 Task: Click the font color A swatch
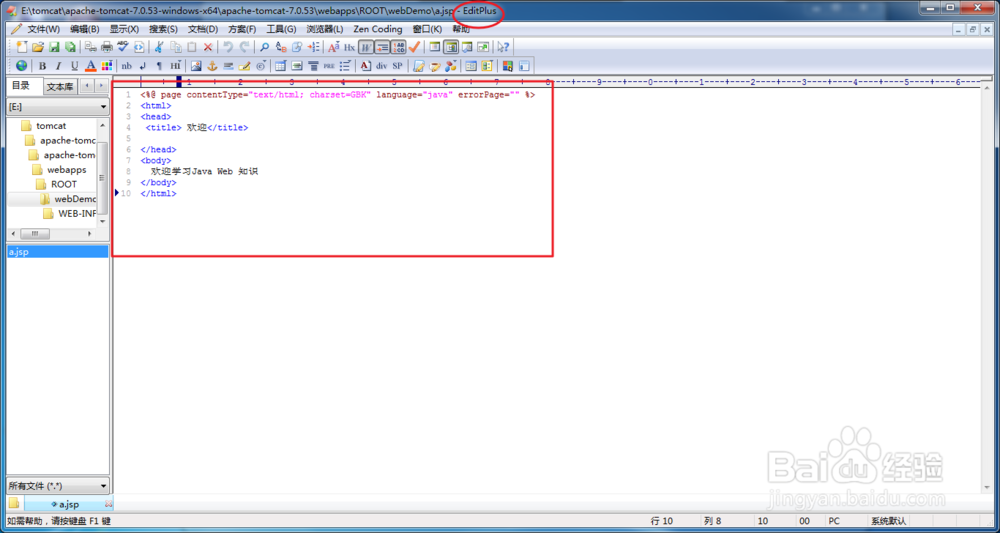91,66
